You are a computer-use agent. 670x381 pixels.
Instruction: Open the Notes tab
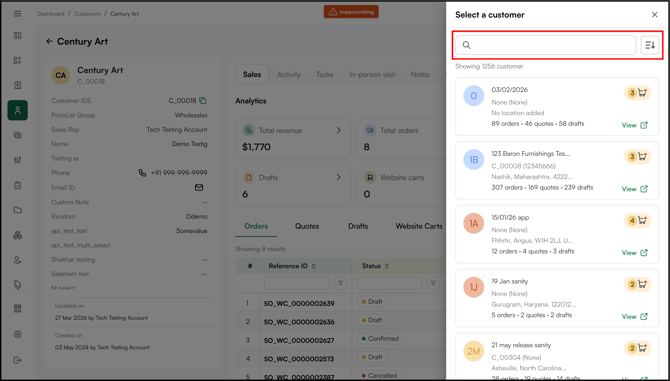pos(420,74)
